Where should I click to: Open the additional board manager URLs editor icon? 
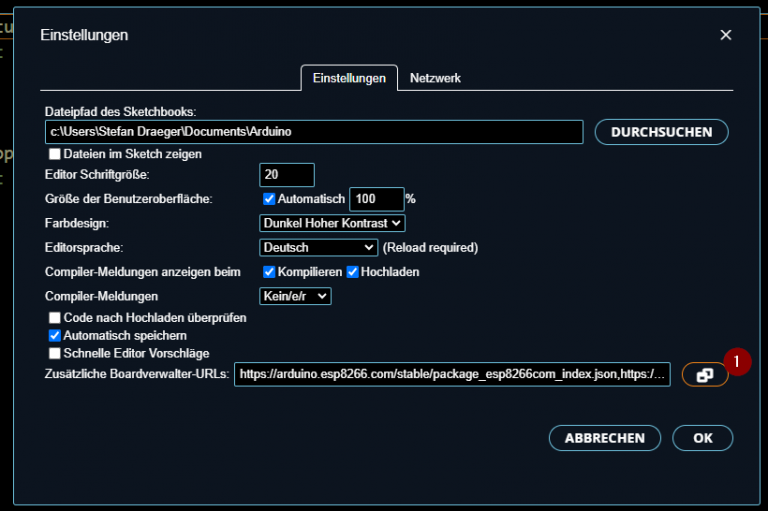pyautogui.click(x=704, y=375)
